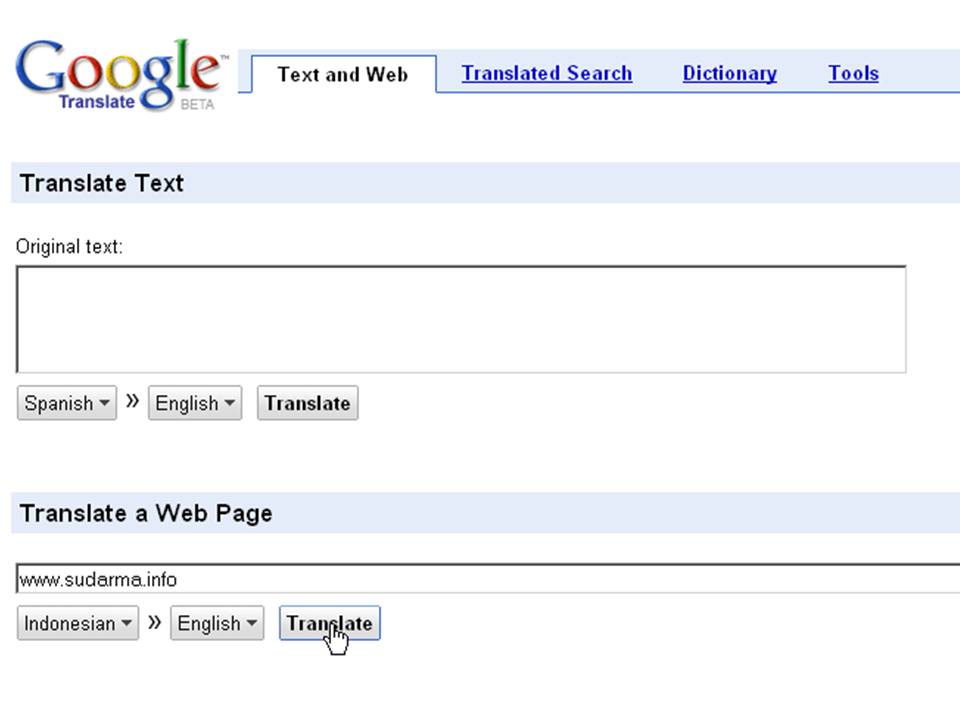This screenshot has height=720, width=960.
Task: Click the Google logo lettering
Action: [118, 68]
